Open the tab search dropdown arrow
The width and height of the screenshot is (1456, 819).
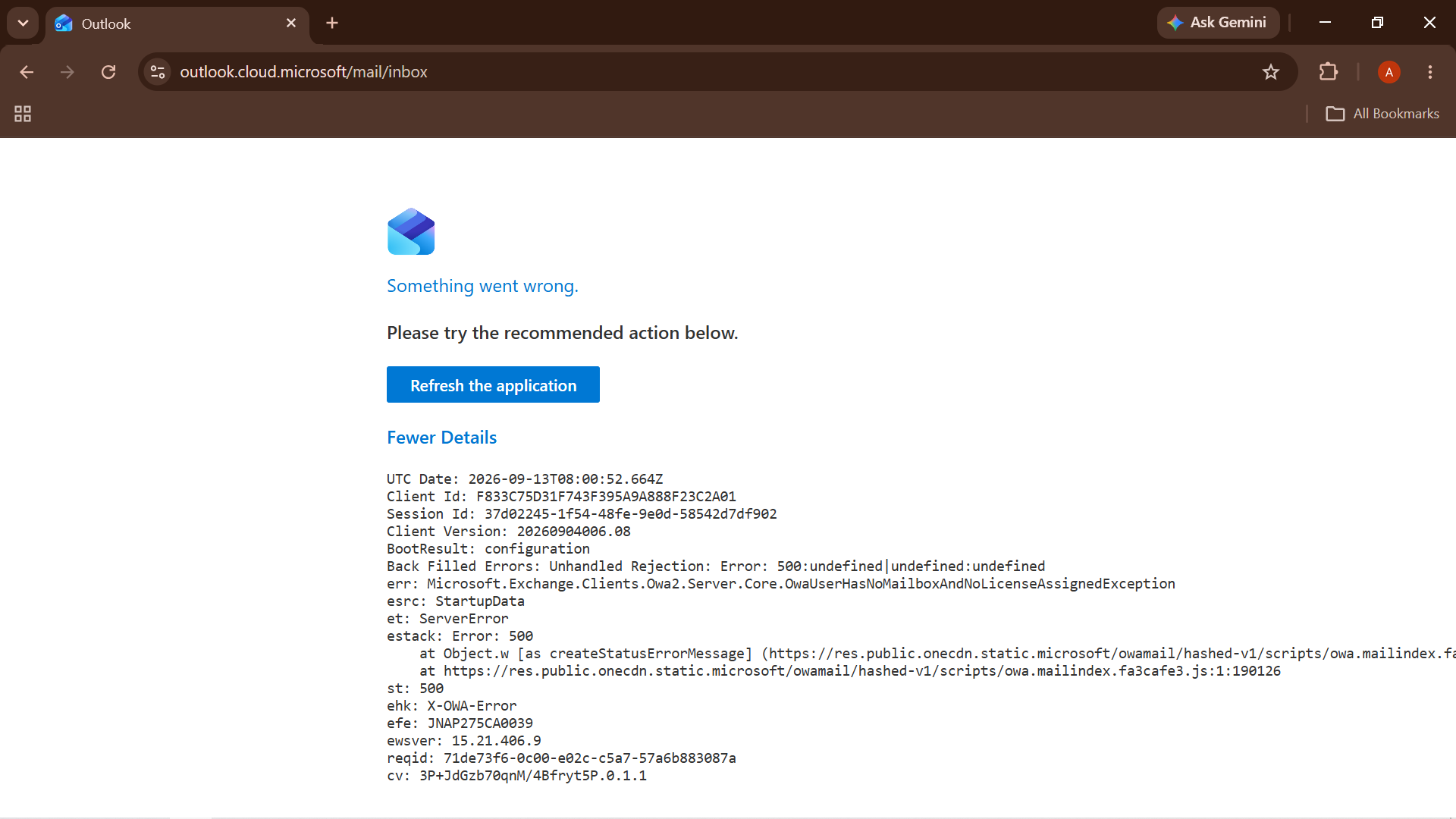(23, 23)
